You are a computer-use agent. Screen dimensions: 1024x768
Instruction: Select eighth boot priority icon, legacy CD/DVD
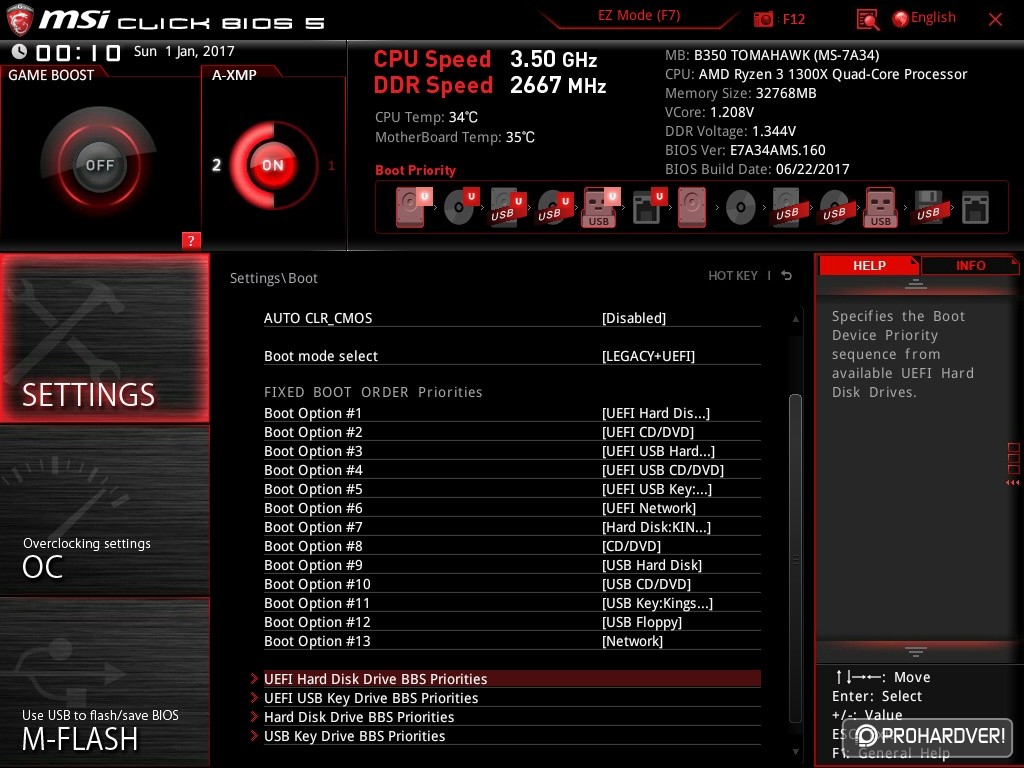[x=741, y=208]
